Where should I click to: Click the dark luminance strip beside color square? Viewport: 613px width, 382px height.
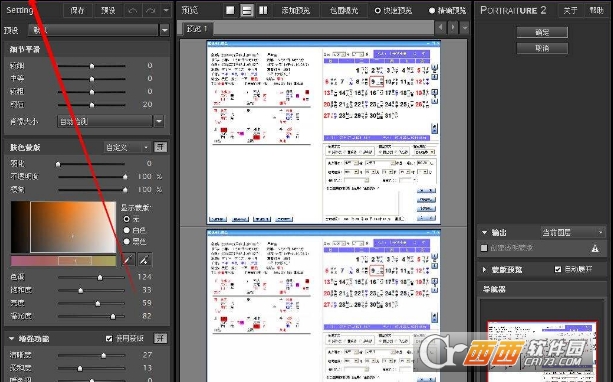[x=20, y=227]
